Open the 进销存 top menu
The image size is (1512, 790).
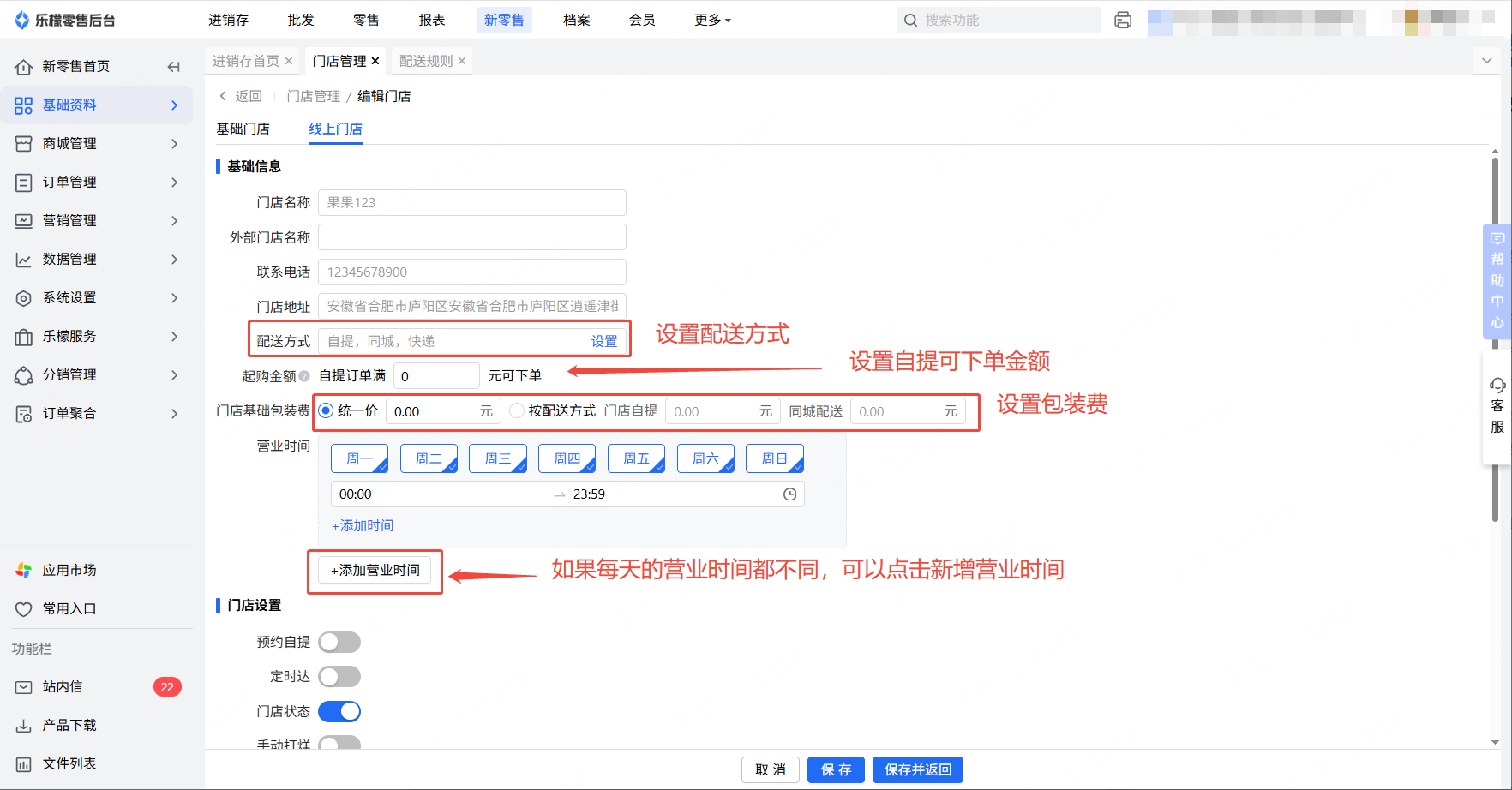228,20
